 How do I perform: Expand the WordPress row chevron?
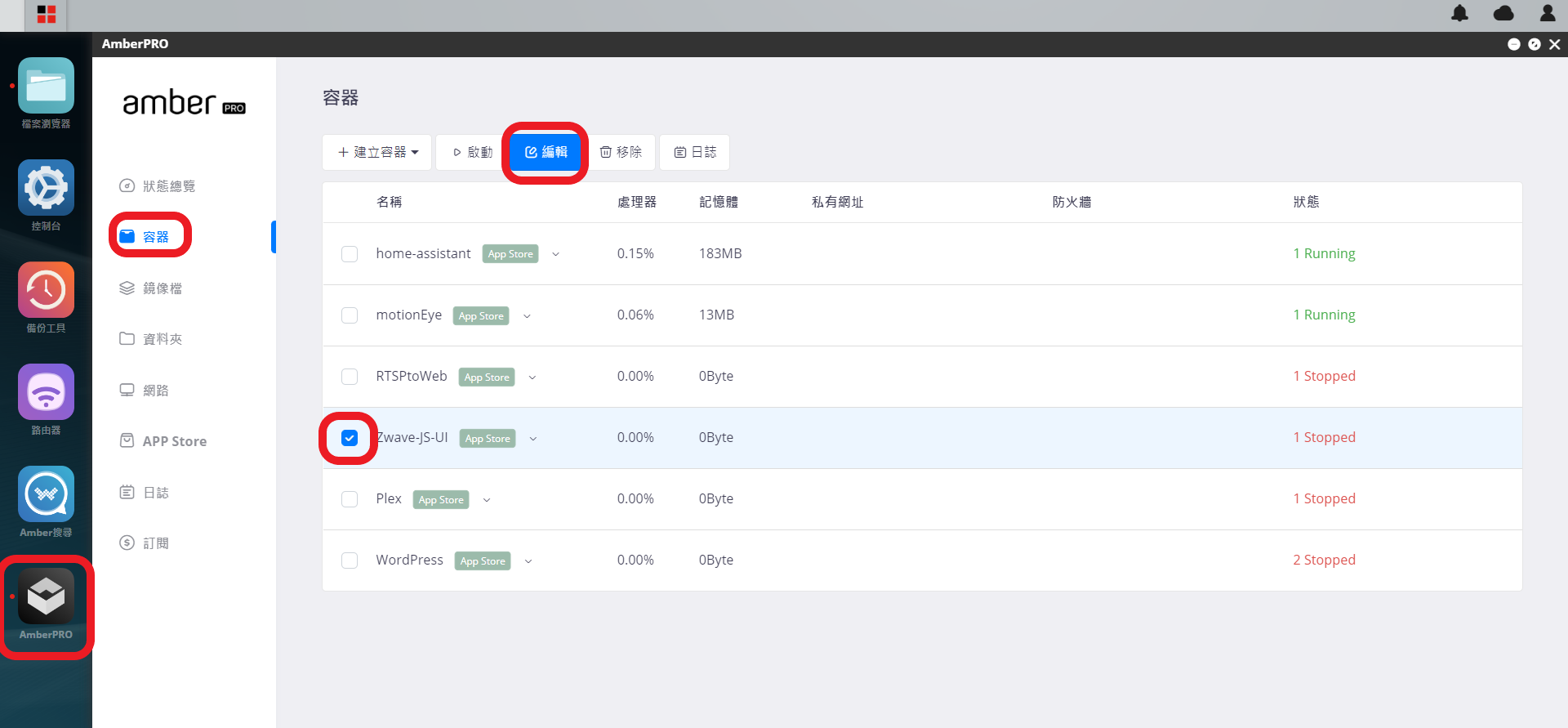(x=528, y=561)
